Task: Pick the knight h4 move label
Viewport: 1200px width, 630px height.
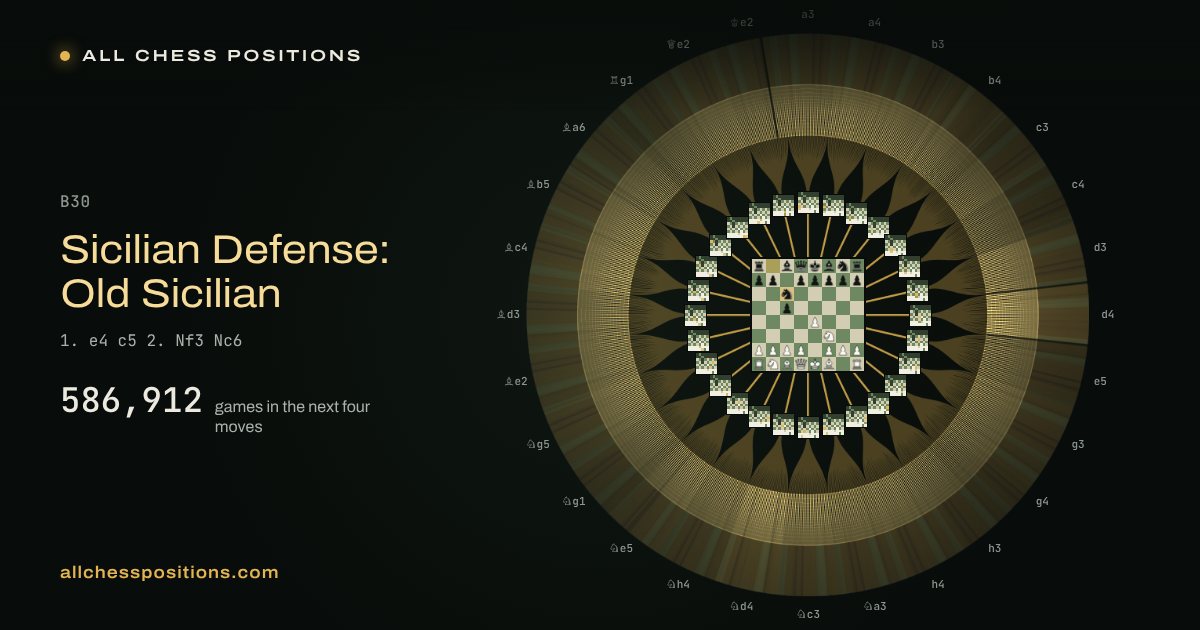Action: [x=678, y=584]
